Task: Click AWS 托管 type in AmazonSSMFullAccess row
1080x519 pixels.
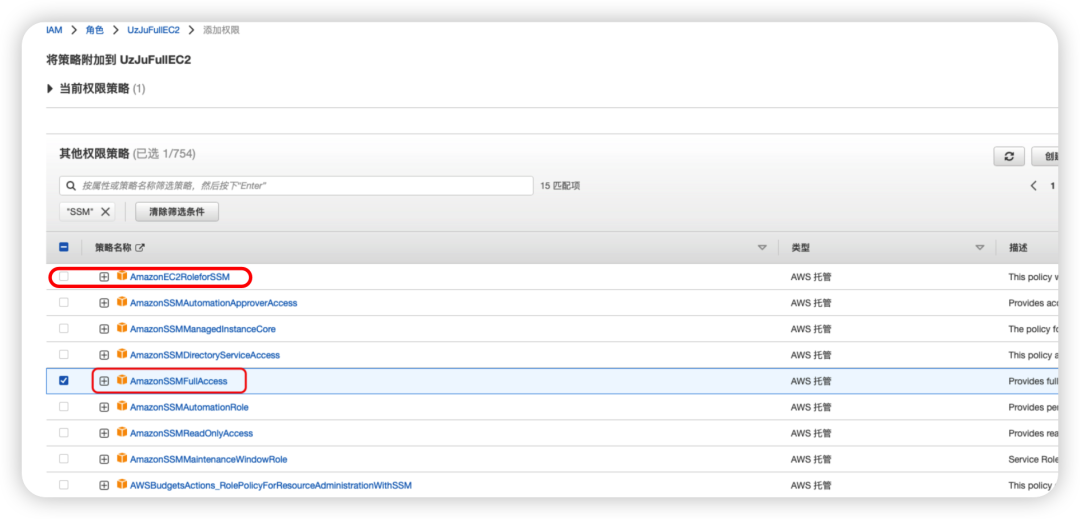Action: (811, 381)
